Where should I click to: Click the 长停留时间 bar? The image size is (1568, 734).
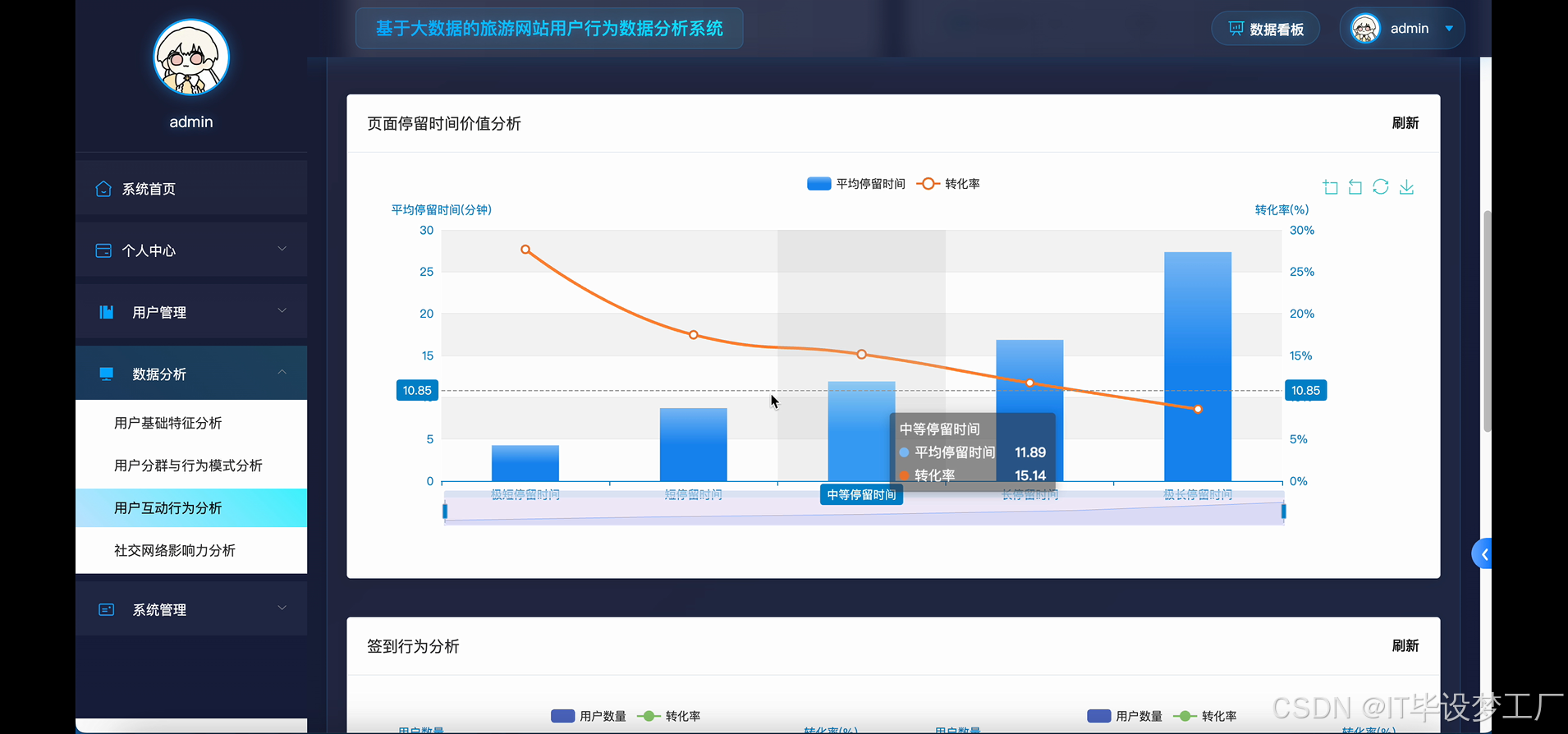tap(1029, 411)
